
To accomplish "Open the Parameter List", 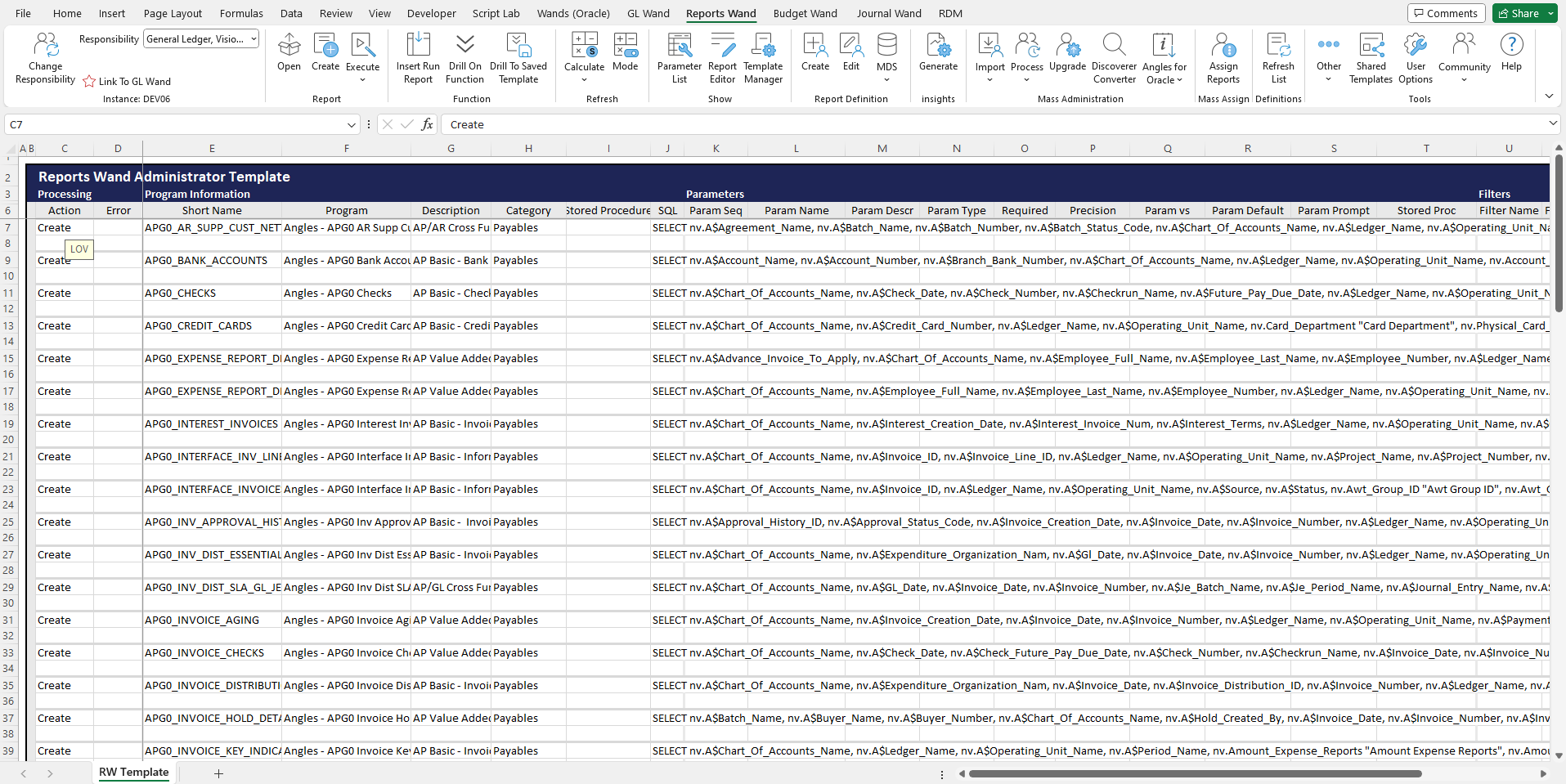I will pos(679,57).
